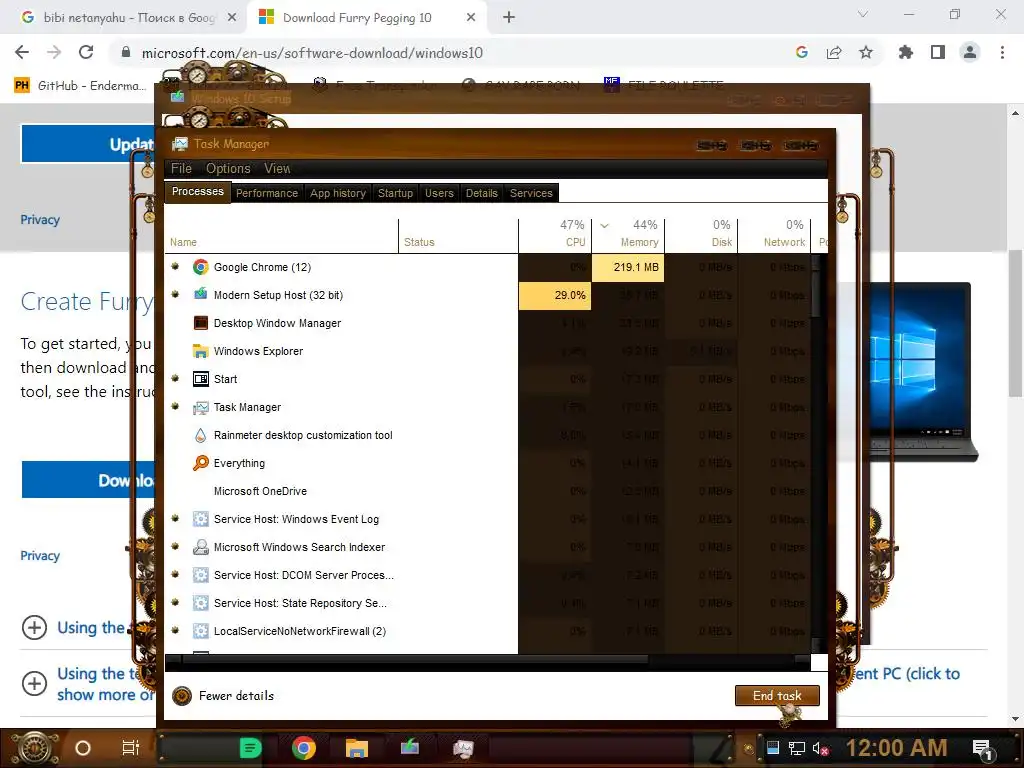The width and height of the screenshot is (1024, 768).
Task: Sort processes by the CPU column
Action: tap(555, 234)
